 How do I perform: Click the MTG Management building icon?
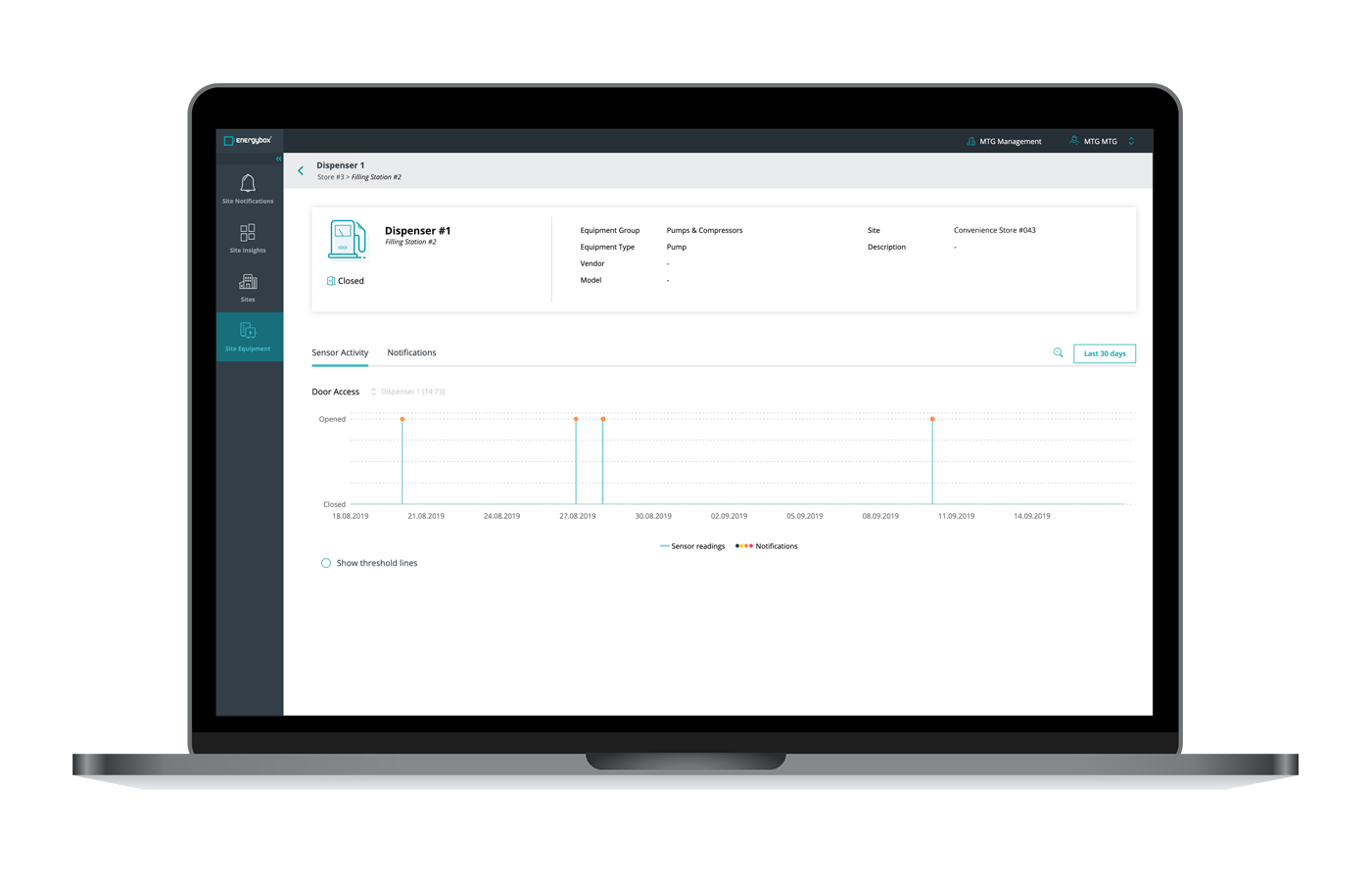click(970, 140)
